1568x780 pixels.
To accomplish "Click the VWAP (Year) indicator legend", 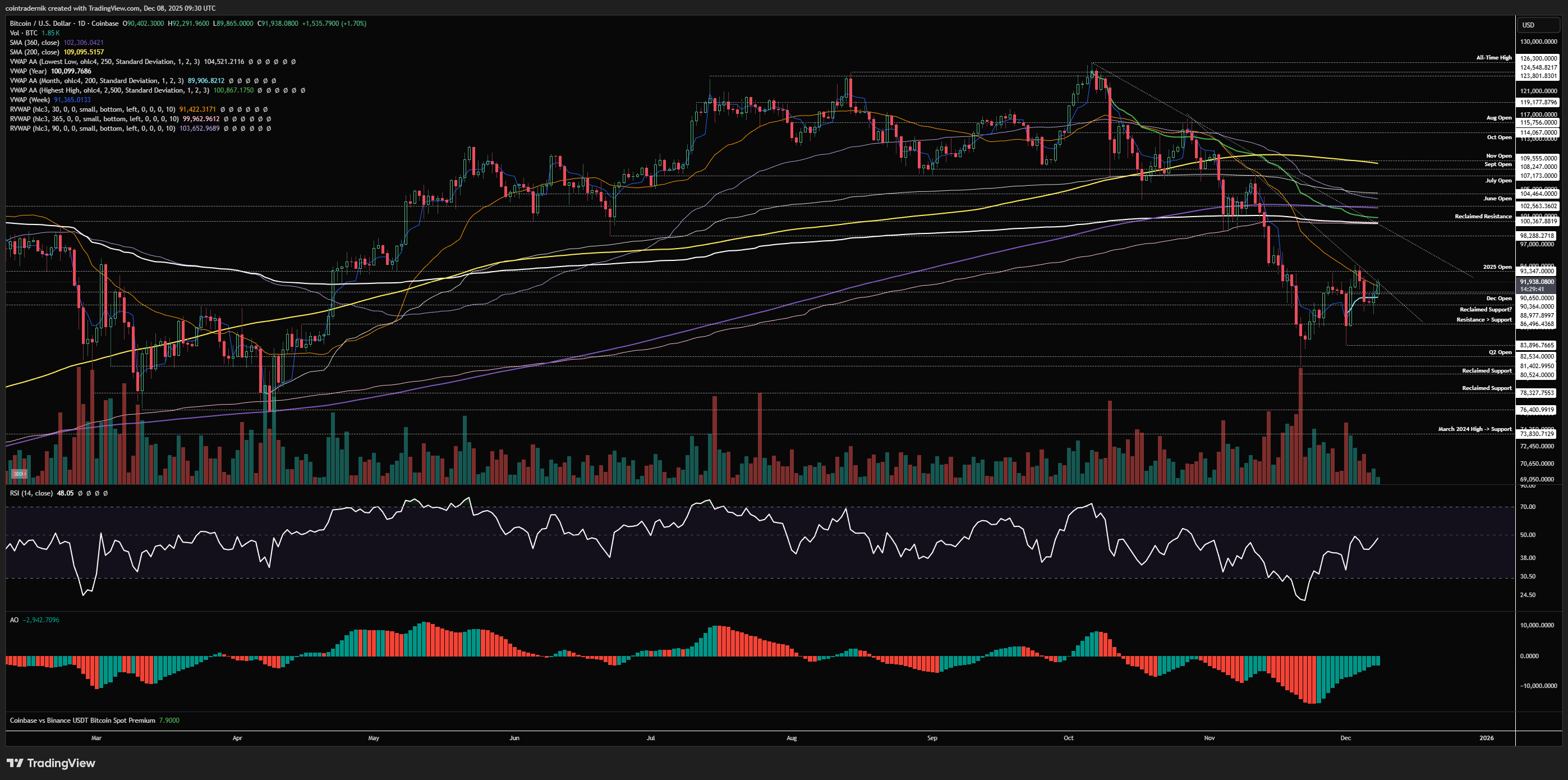I will (29, 71).
